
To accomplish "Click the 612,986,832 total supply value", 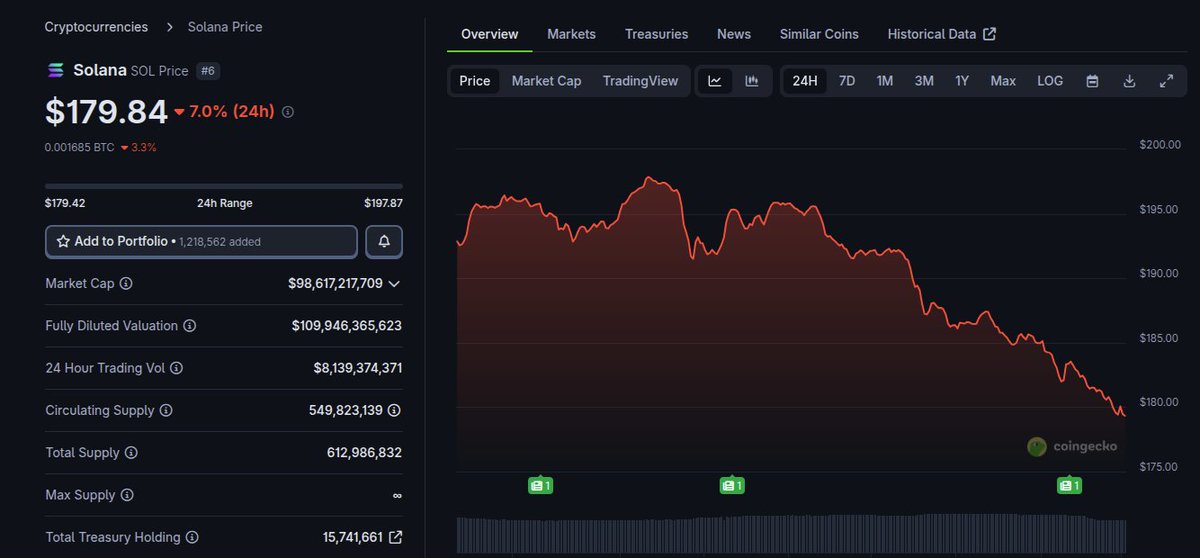I will point(364,453).
